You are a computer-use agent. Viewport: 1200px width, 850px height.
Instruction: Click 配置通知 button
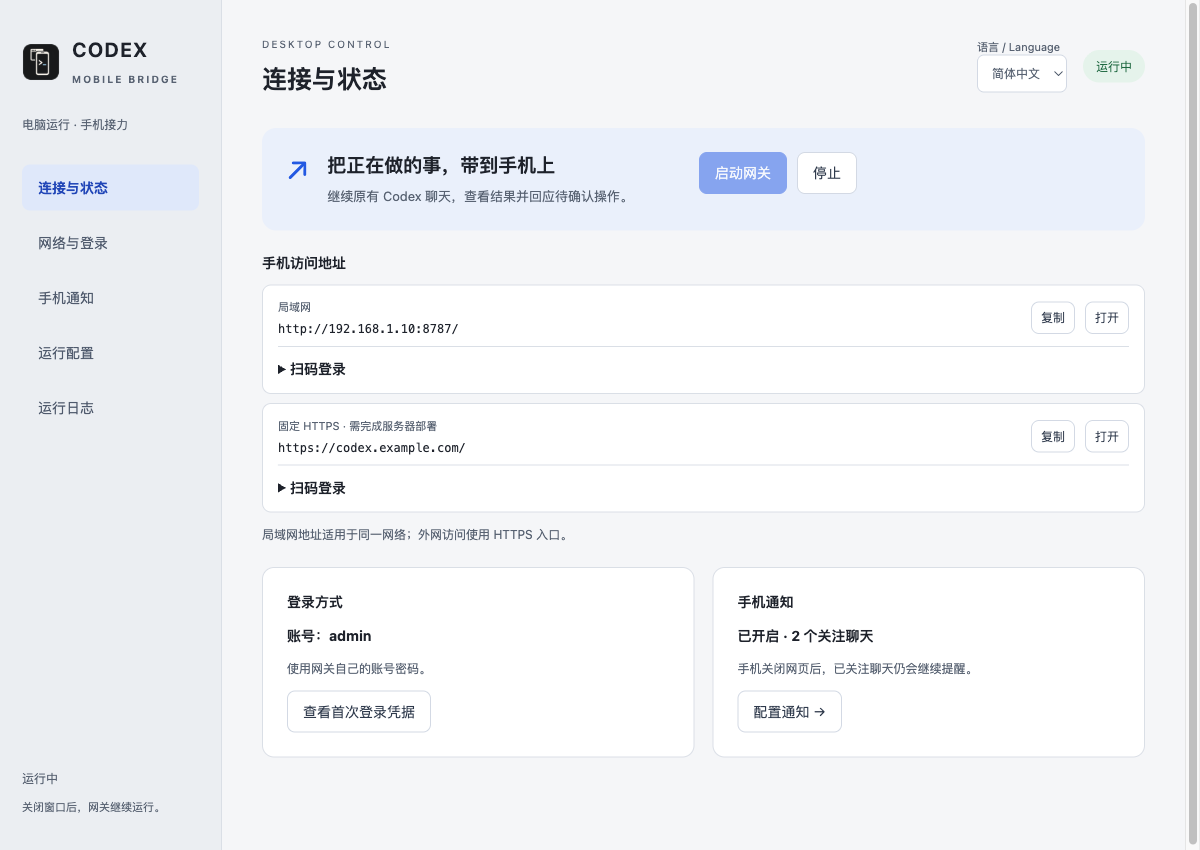click(x=790, y=712)
